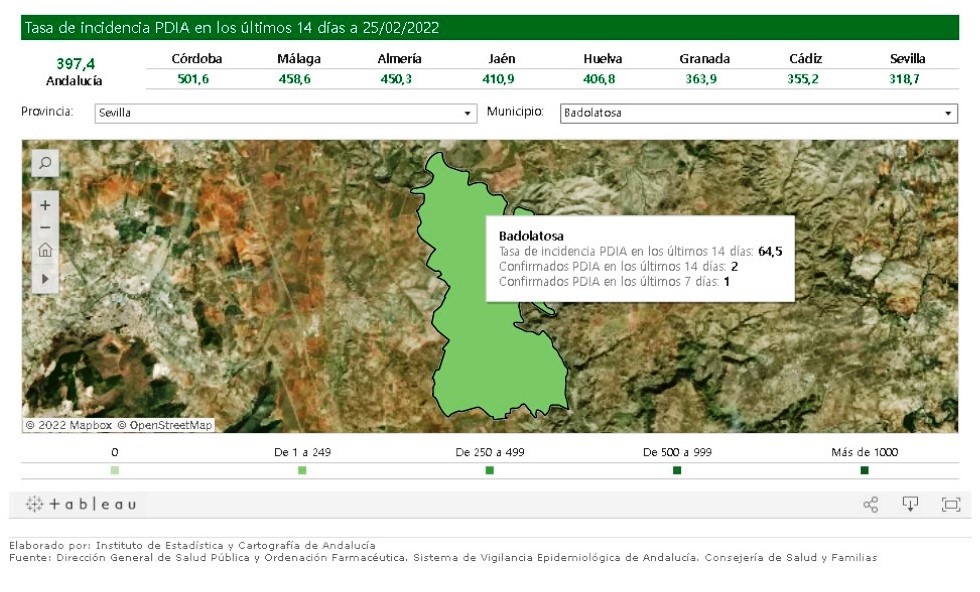Screen dimensions: 980x592
Task: Click the map search magnifier icon
Action: (45, 163)
